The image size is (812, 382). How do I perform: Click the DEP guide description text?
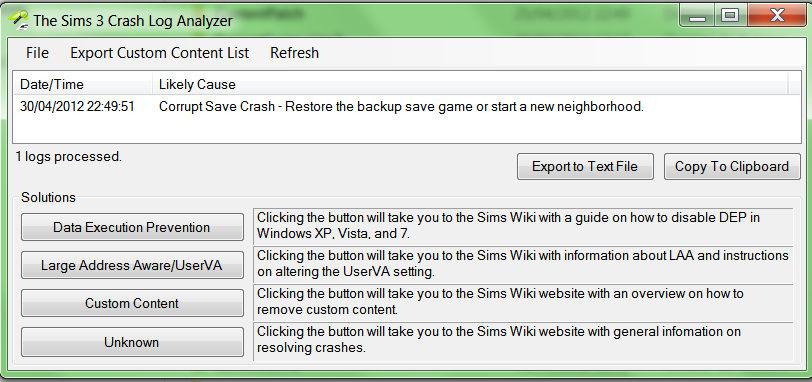tap(523, 226)
